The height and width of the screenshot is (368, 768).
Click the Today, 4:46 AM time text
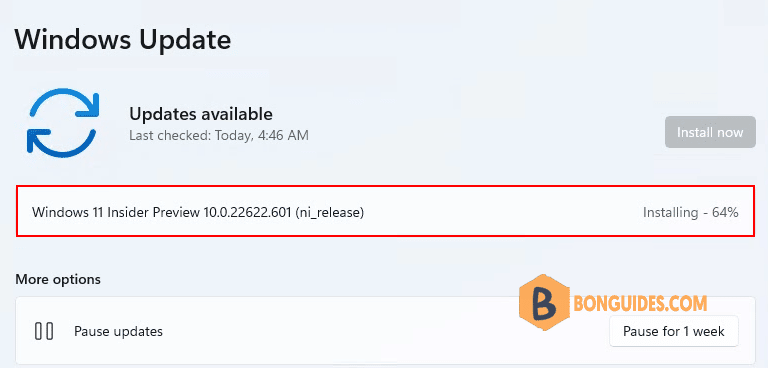262,135
